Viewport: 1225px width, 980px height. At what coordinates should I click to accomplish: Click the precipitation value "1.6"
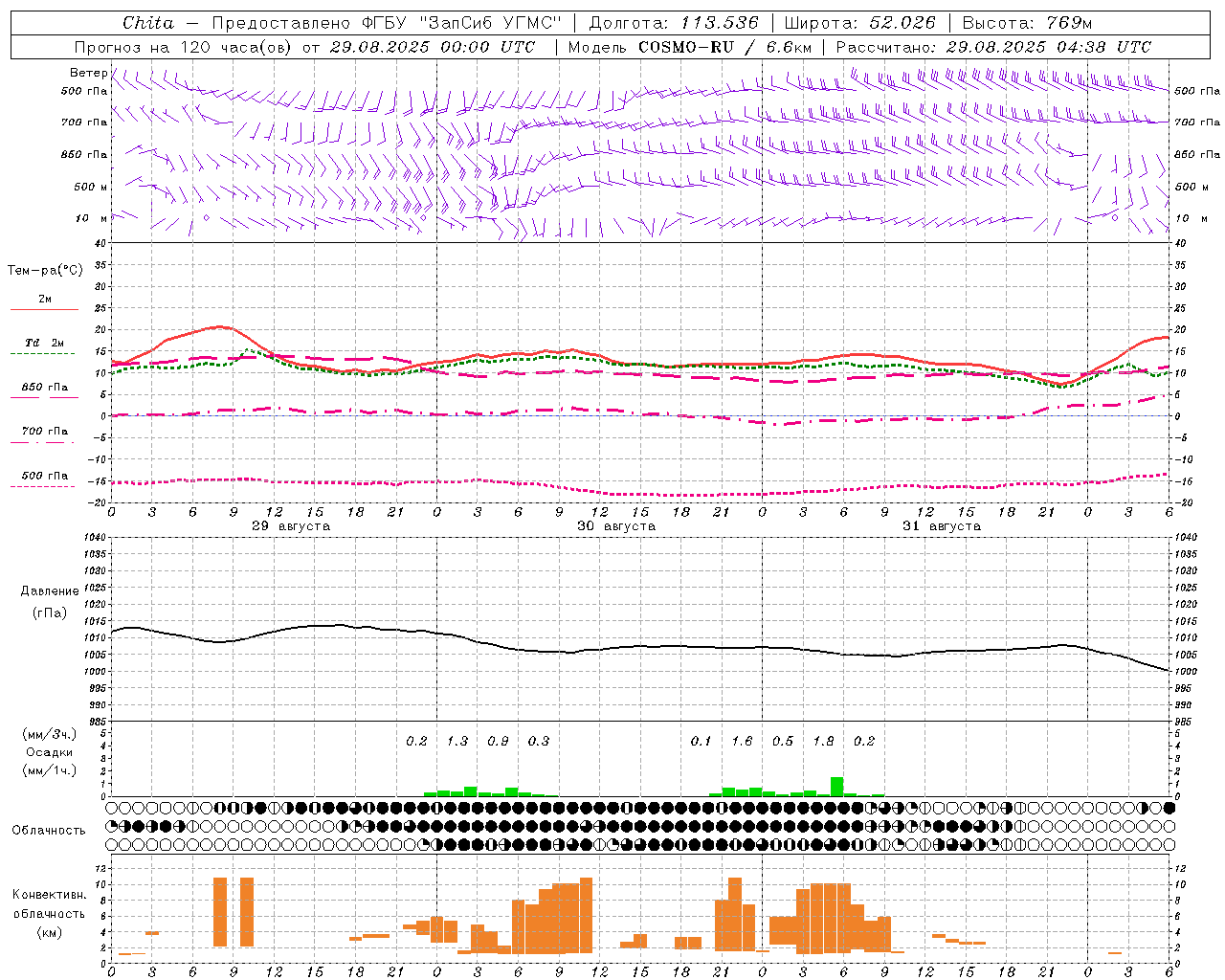point(742,741)
